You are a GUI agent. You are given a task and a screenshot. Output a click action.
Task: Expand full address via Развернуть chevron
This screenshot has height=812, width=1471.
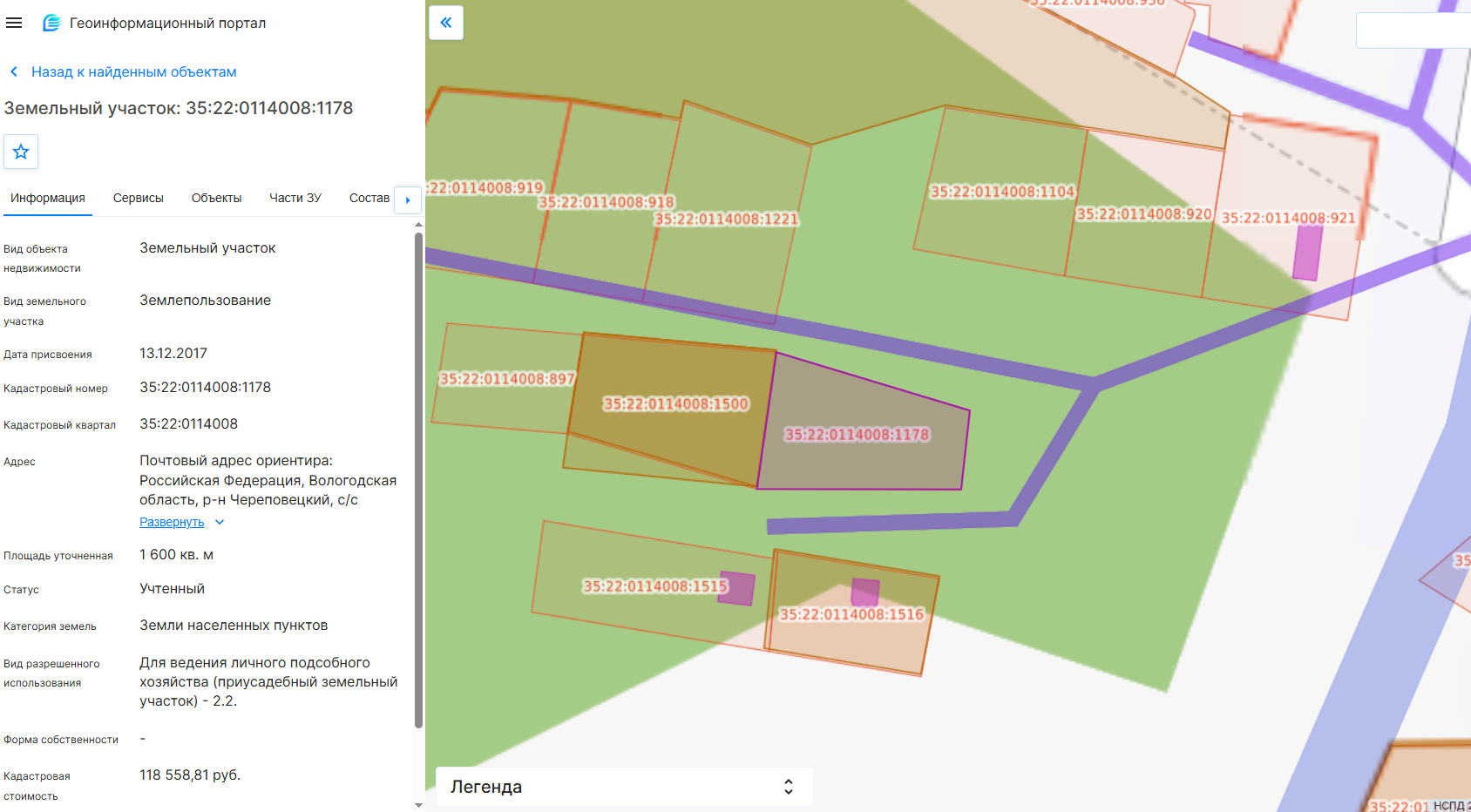tap(220, 522)
